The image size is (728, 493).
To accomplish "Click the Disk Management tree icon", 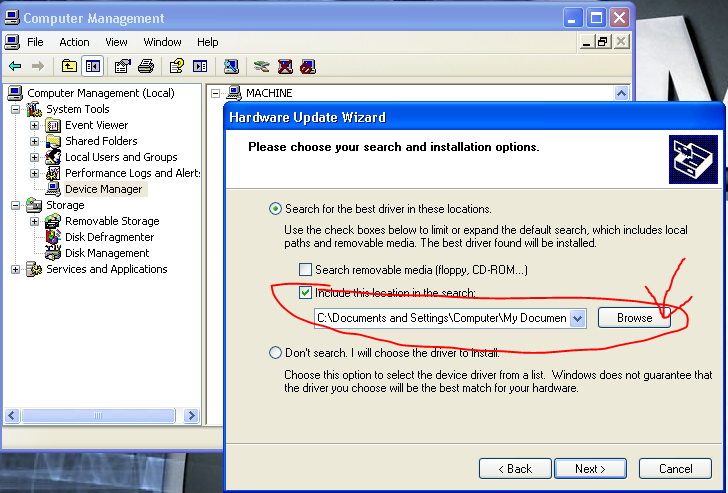I will coord(53,253).
